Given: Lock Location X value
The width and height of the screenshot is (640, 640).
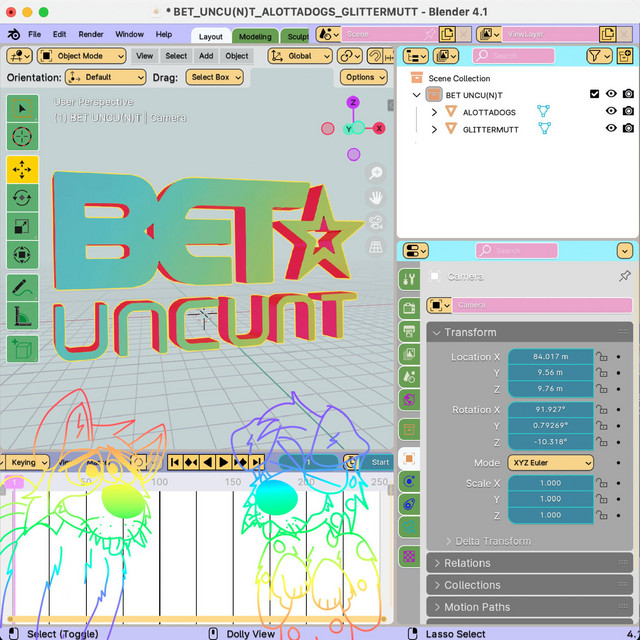Looking at the screenshot, I should pyautogui.click(x=602, y=357).
